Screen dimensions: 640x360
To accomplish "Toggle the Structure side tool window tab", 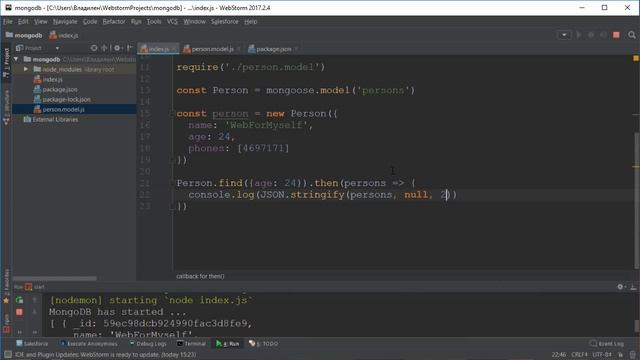I will point(6,107).
